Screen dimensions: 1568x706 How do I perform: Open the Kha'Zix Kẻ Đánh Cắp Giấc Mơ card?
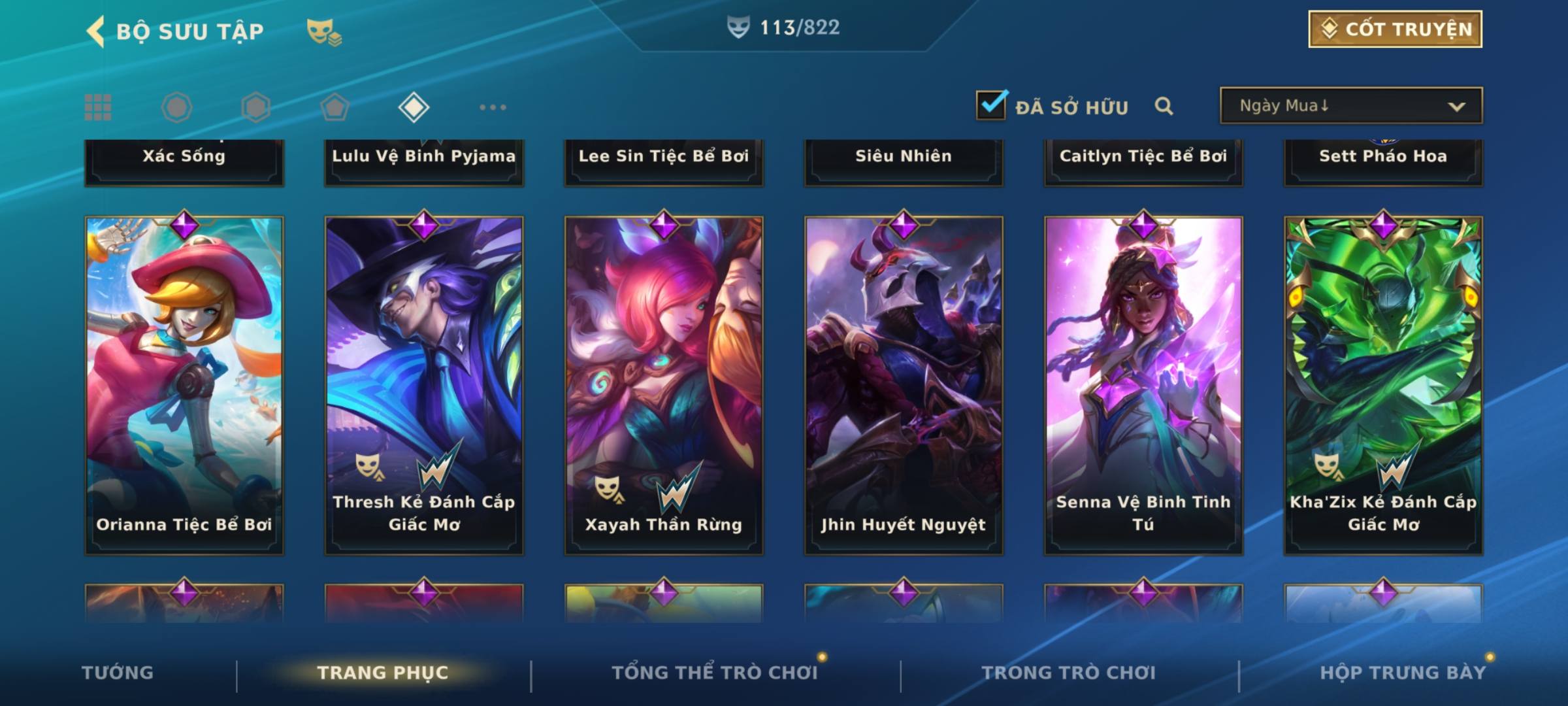click(1384, 386)
